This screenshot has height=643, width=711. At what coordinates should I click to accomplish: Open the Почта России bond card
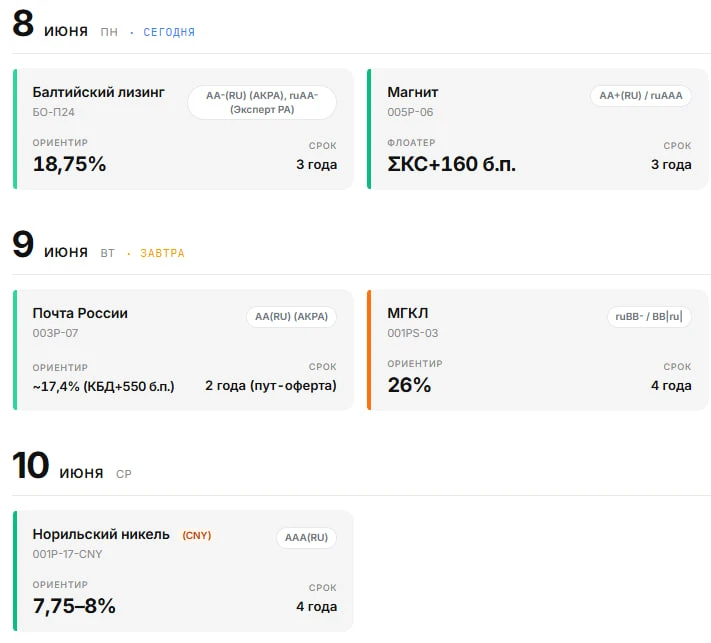[x=183, y=350]
